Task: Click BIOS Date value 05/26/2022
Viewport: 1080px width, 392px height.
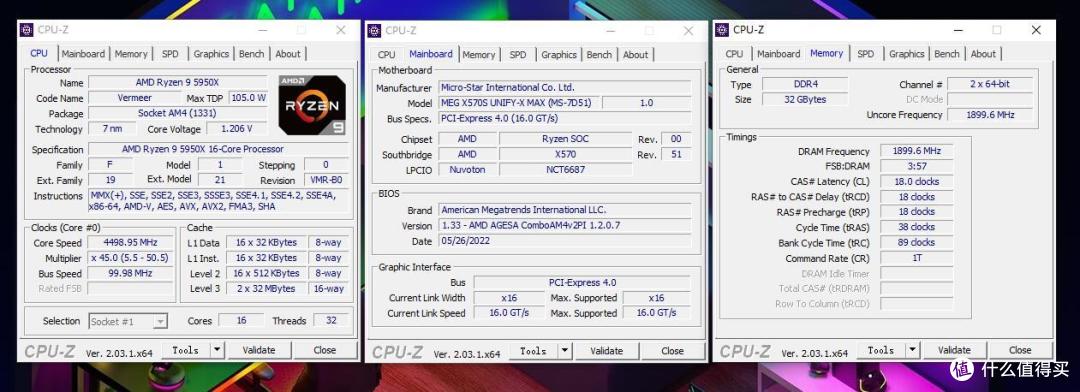Action: (x=565, y=241)
